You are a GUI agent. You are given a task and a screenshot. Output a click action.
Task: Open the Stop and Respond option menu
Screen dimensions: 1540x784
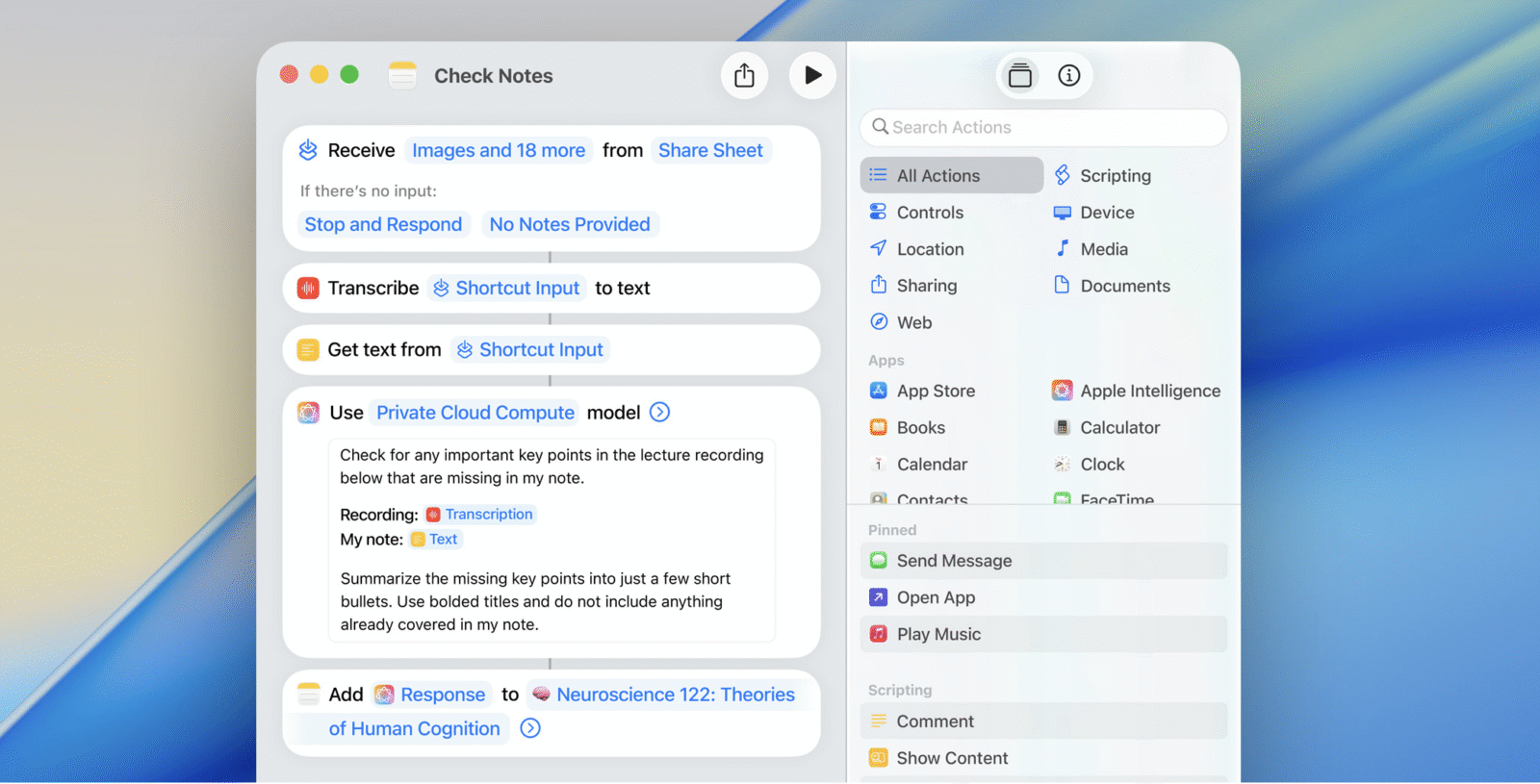[x=383, y=225]
